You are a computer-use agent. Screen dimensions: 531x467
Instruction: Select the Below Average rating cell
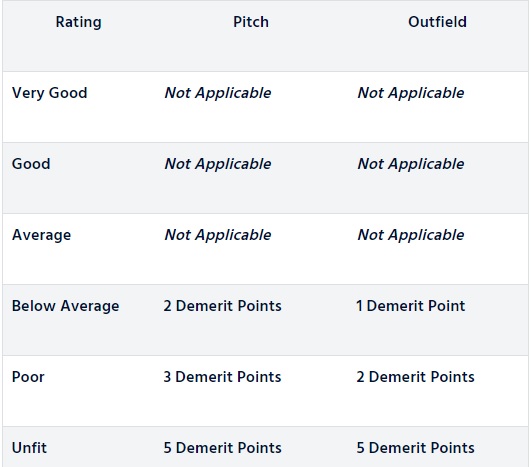tap(66, 306)
